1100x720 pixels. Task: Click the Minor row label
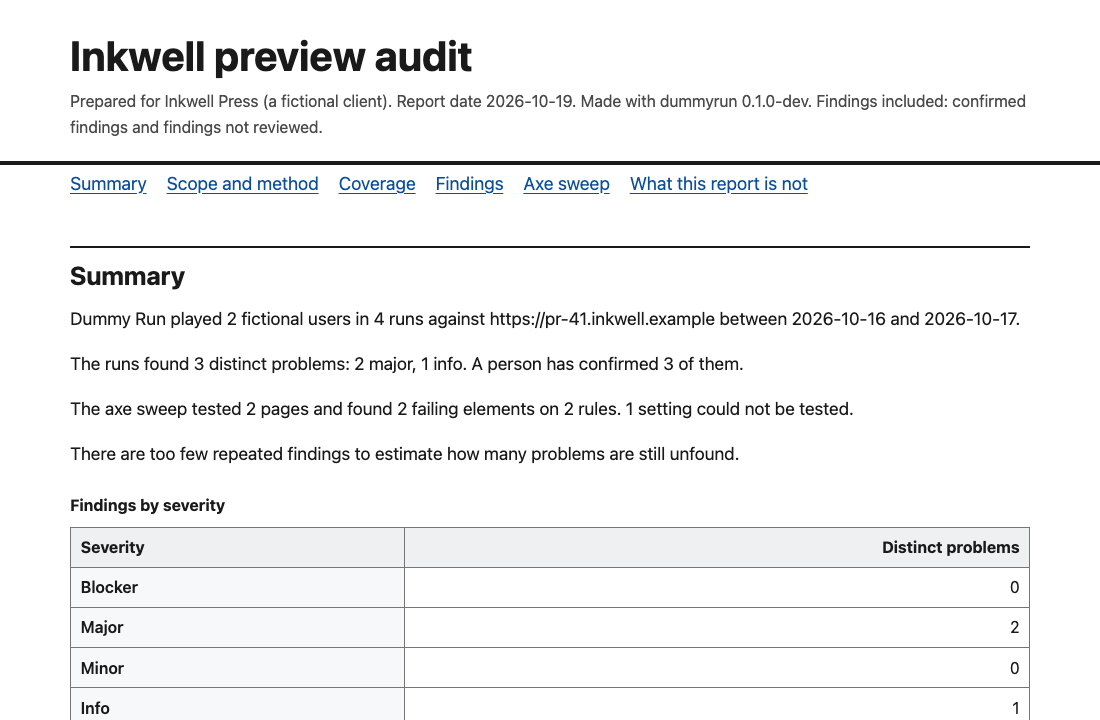[237, 668]
